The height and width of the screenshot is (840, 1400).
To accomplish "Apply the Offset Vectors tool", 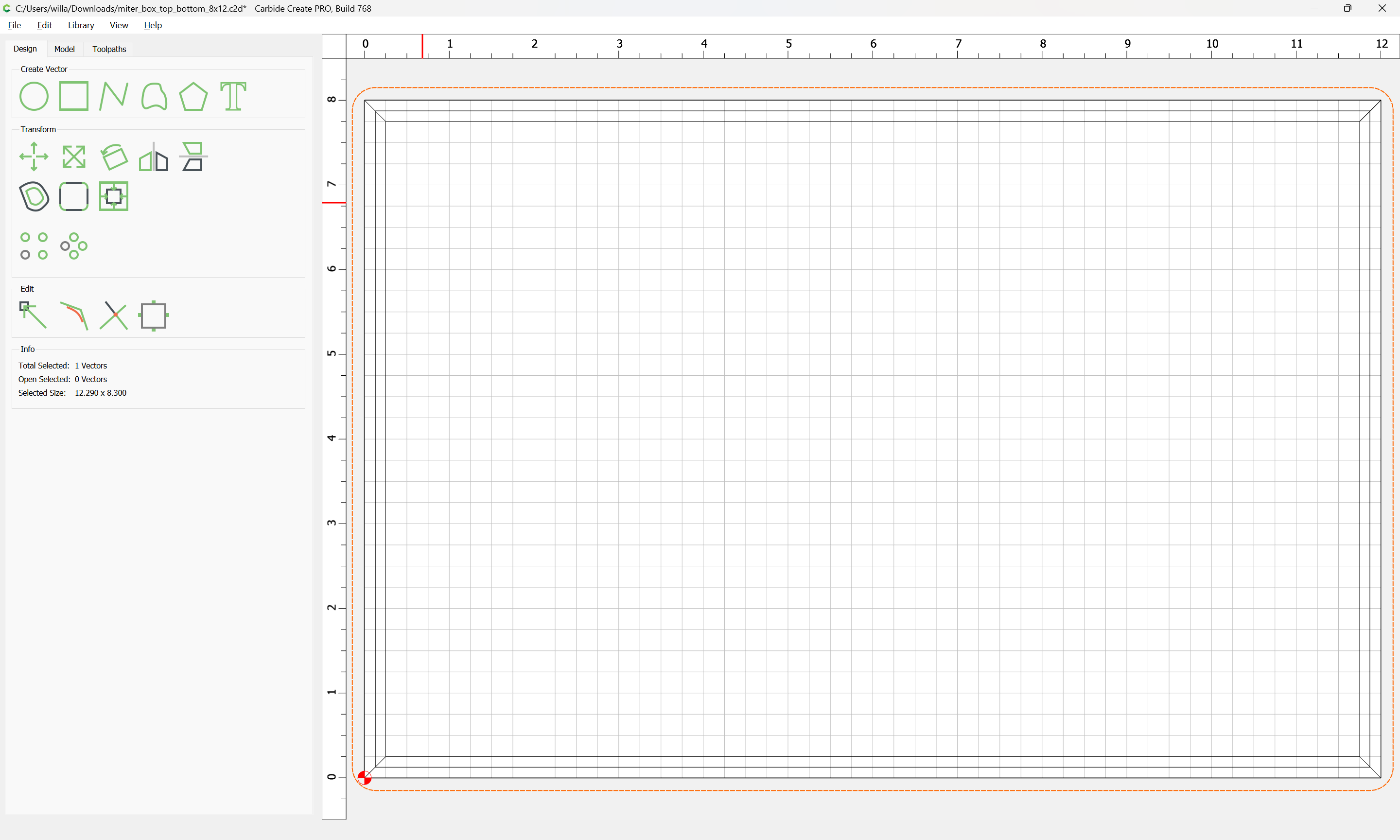I will click(34, 196).
